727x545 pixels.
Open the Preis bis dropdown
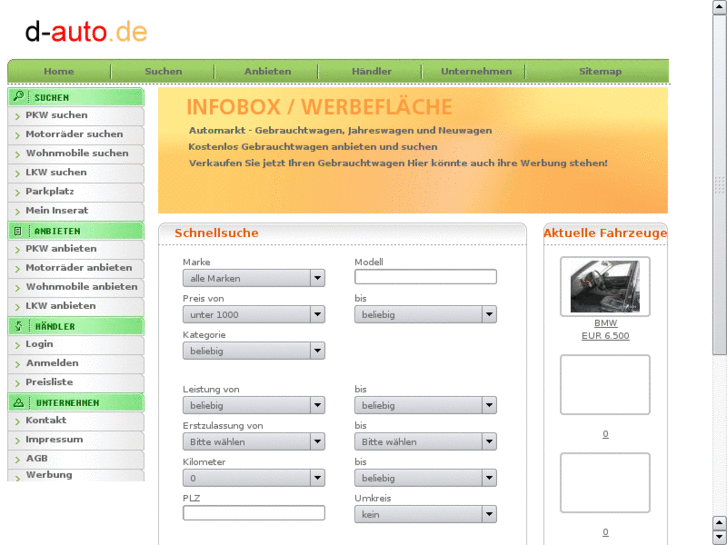coord(425,314)
